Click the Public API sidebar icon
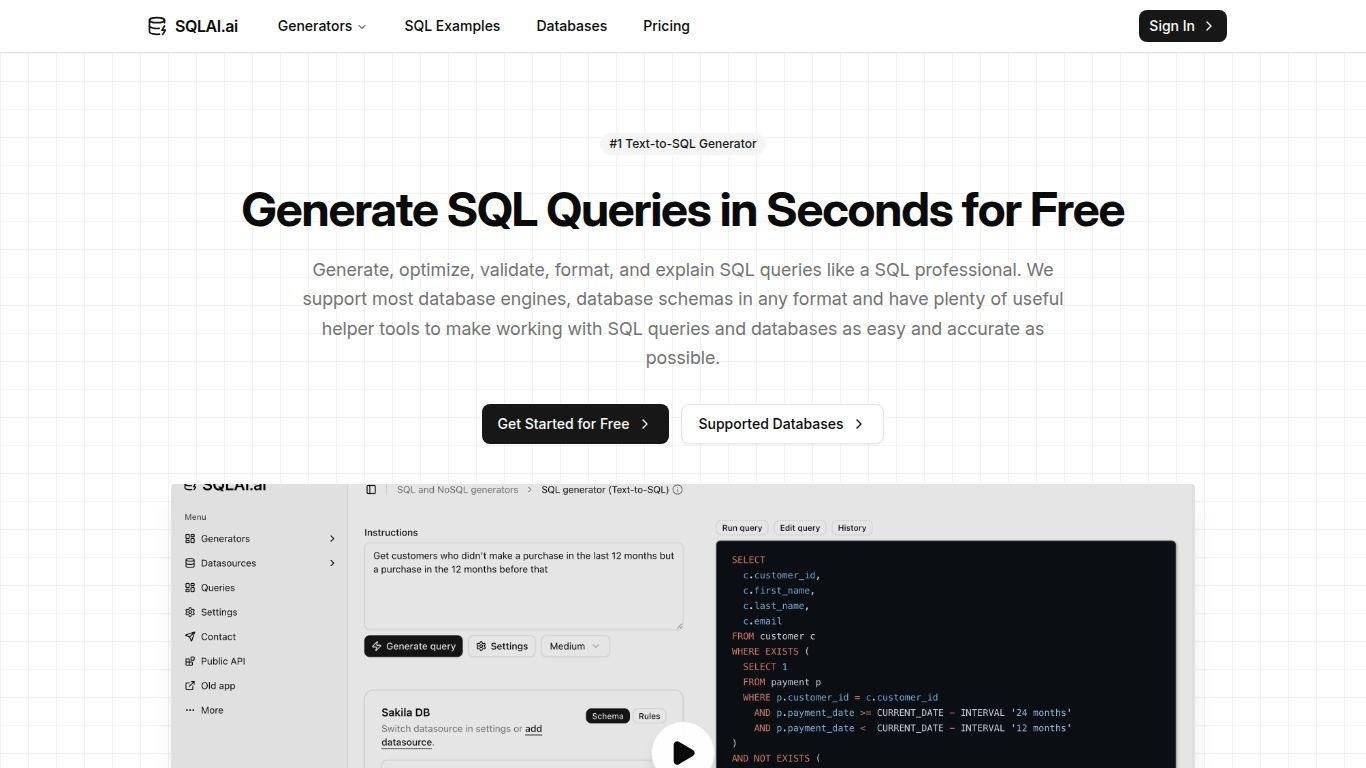Screen dimensions: 1366x768 click(x=190, y=661)
